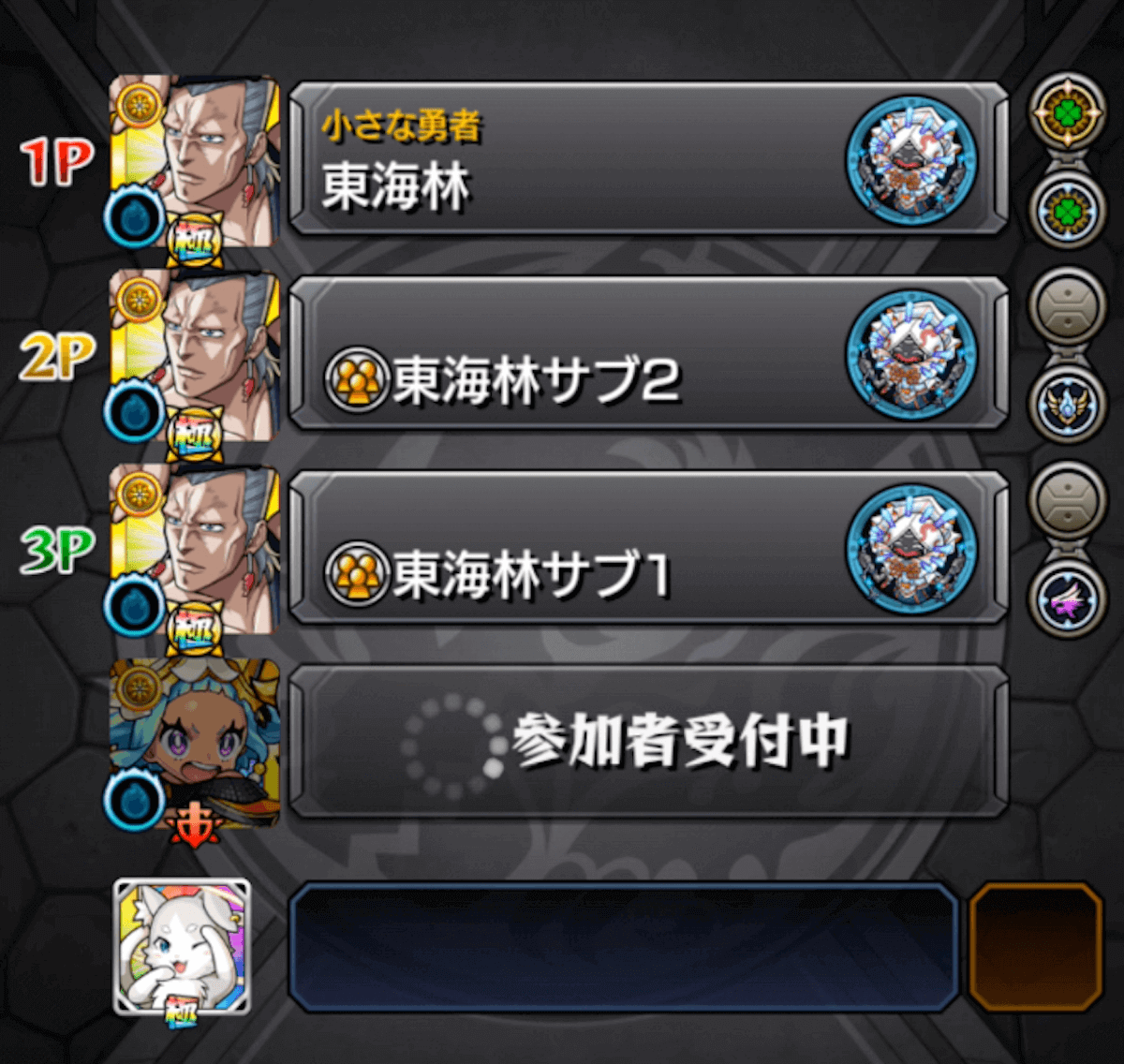Tap the 参加者受付中 waiting slot
Viewport: 1124px width, 1064px height.
(x=648, y=743)
